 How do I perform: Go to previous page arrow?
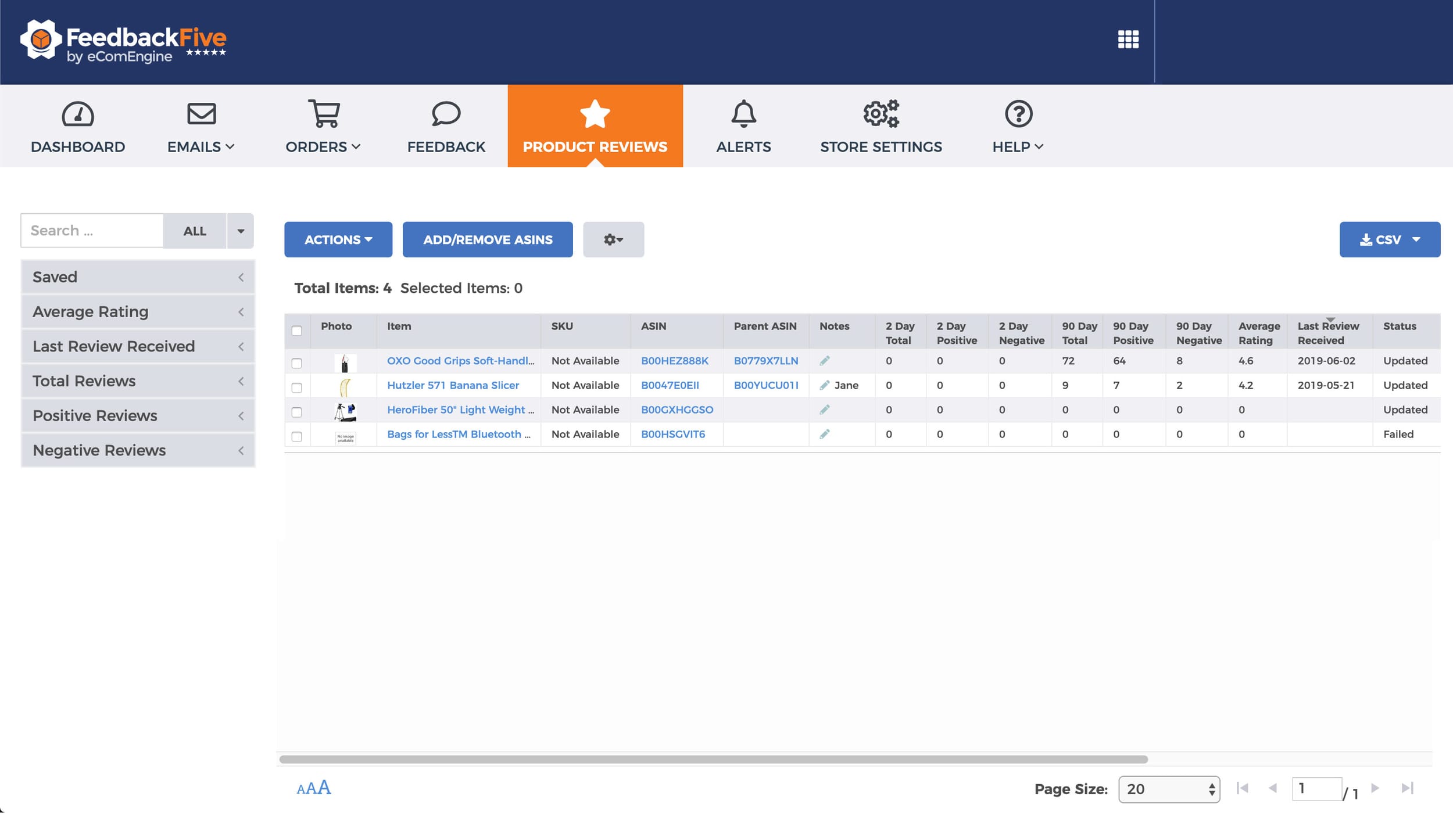(x=1273, y=788)
